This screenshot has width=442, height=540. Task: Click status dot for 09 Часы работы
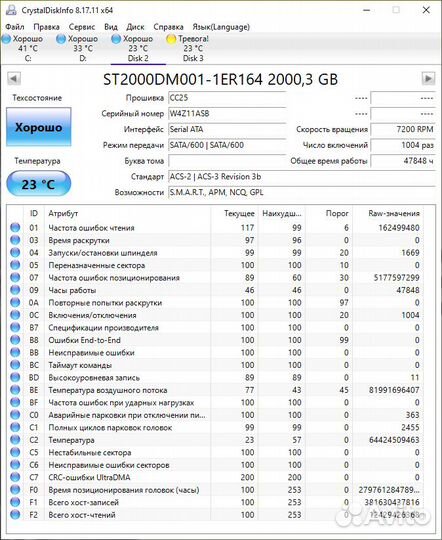(x=15, y=290)
